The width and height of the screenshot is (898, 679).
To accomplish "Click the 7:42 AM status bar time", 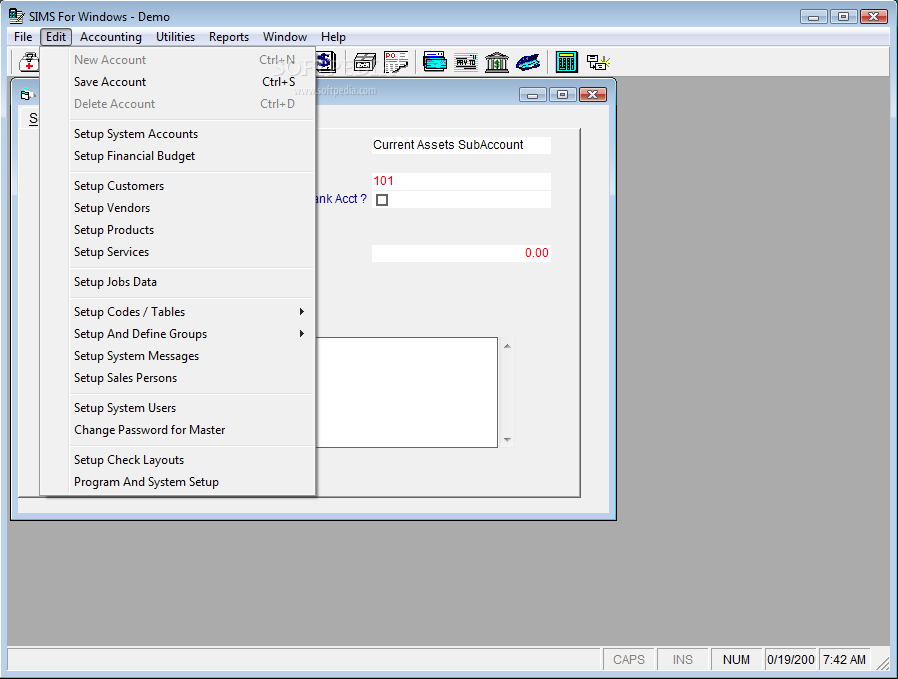I will [x=844, y=660].
